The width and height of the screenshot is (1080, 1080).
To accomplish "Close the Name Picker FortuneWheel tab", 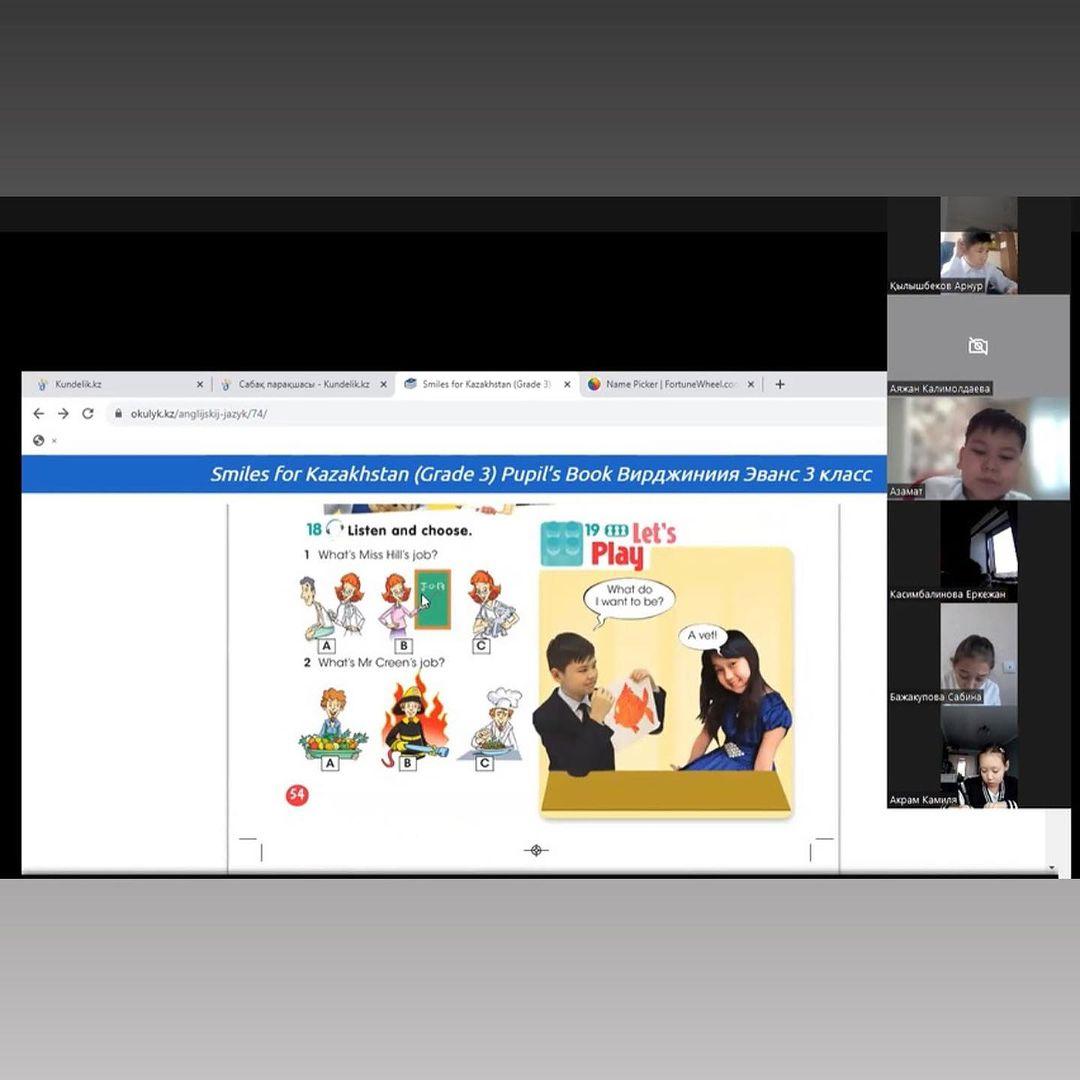I will (751, 384).
